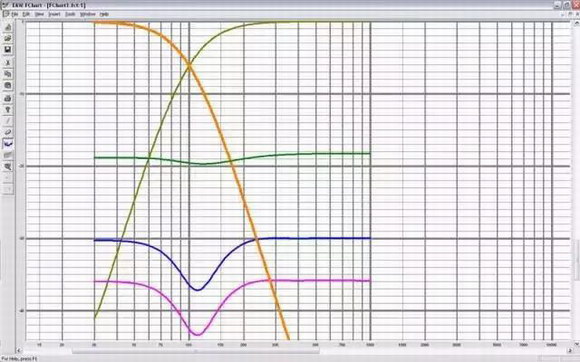Click the horizontal scrollbar left arrow

pyautogui.click(x=19, y=351)
